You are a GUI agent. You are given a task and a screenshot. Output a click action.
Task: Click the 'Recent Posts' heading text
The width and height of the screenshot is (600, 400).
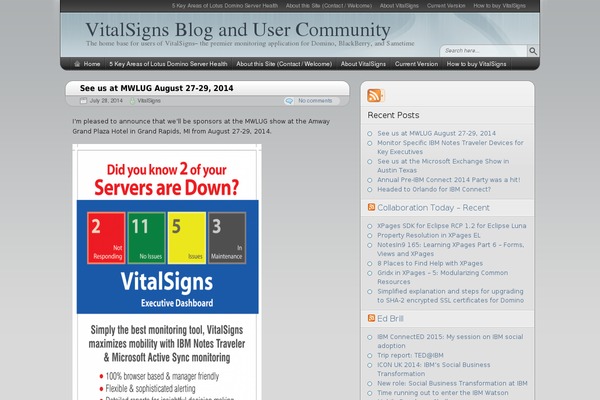point(393,115)
